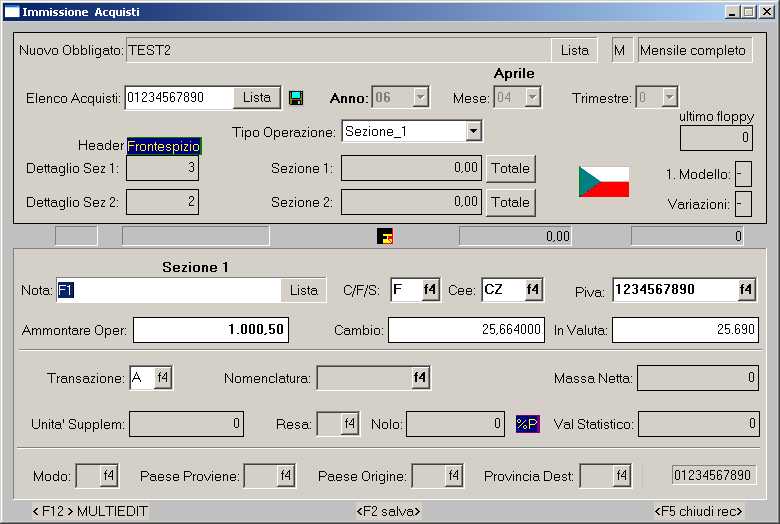The width and height of the screenshot is (780, 524).
Task: Click the M button near Mensile completo
Action: point(620,50)
